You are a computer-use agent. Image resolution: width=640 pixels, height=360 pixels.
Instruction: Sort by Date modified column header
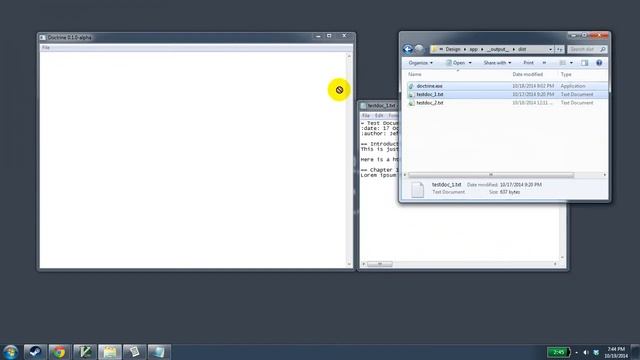tap(527, 74)
